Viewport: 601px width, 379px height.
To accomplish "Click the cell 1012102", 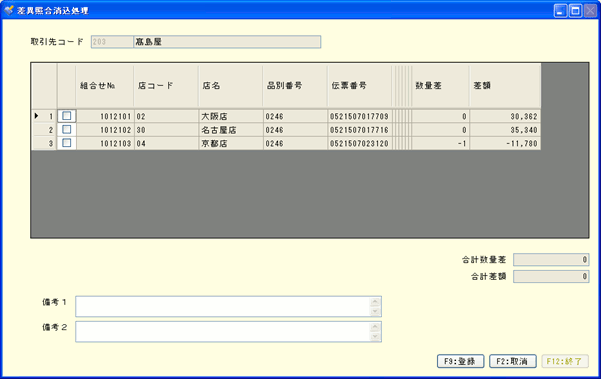I will pos(105,130).
